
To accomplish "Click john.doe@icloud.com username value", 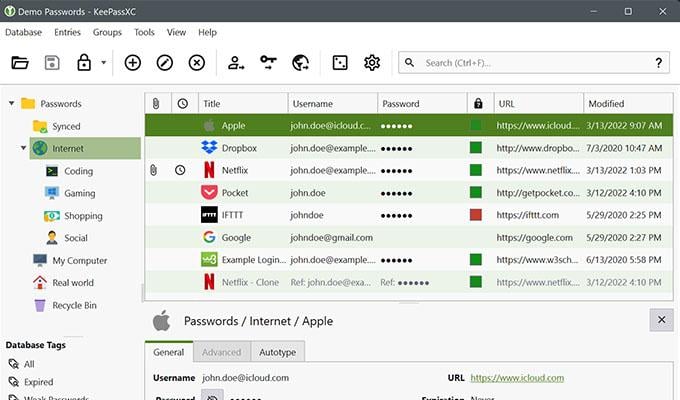I will click(245, 378).
